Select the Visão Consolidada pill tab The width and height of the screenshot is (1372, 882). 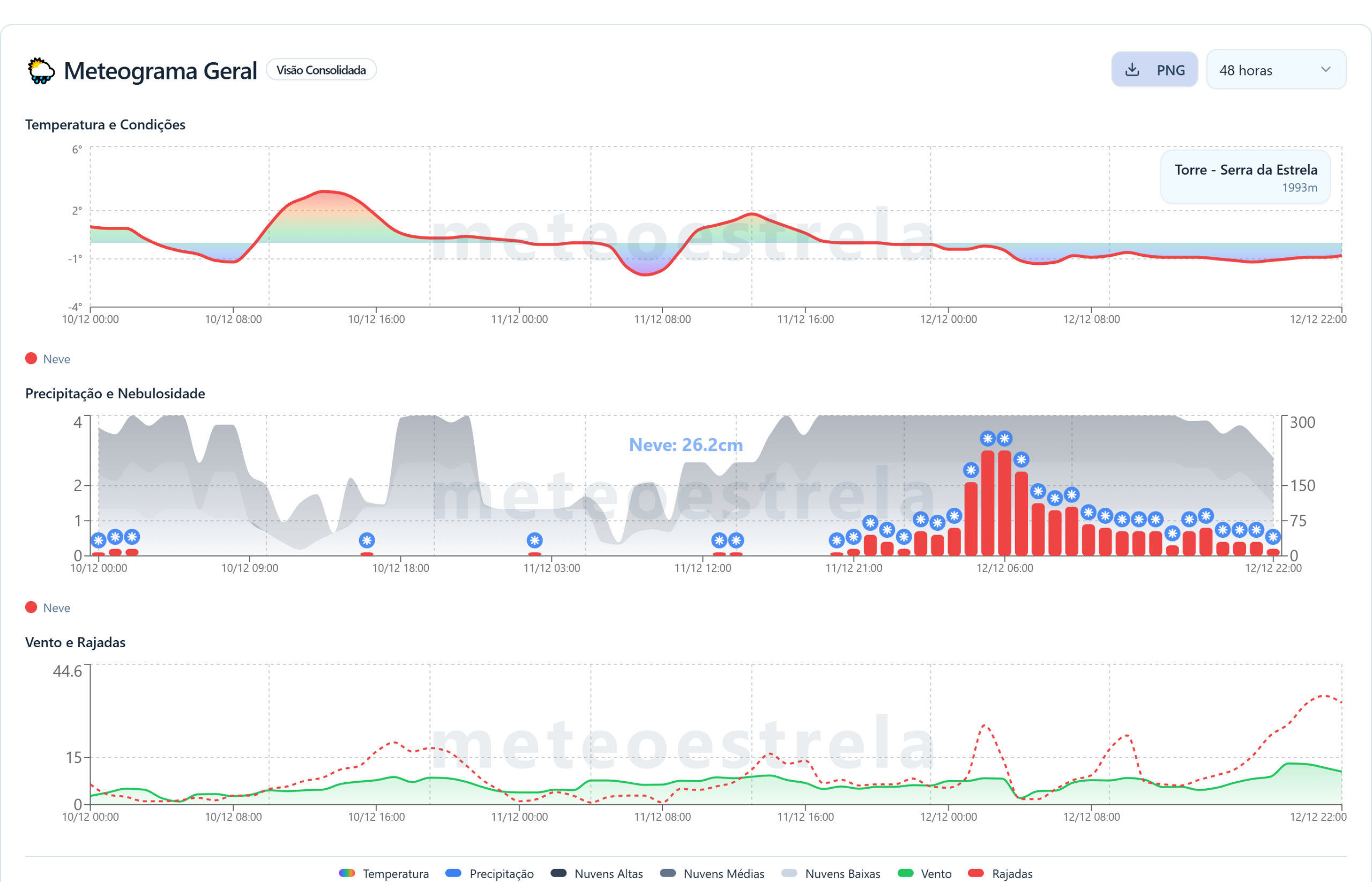pos(321,70)
